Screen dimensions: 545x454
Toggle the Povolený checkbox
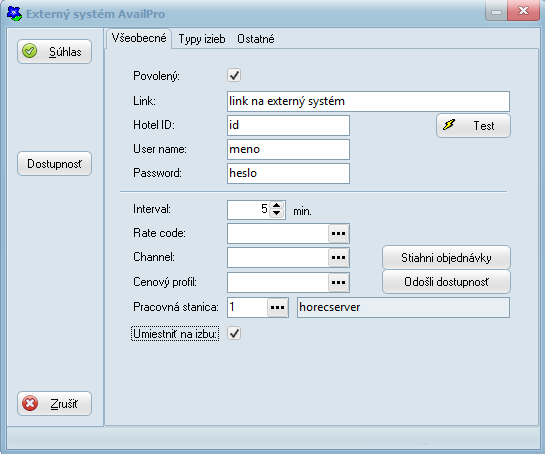234,75
